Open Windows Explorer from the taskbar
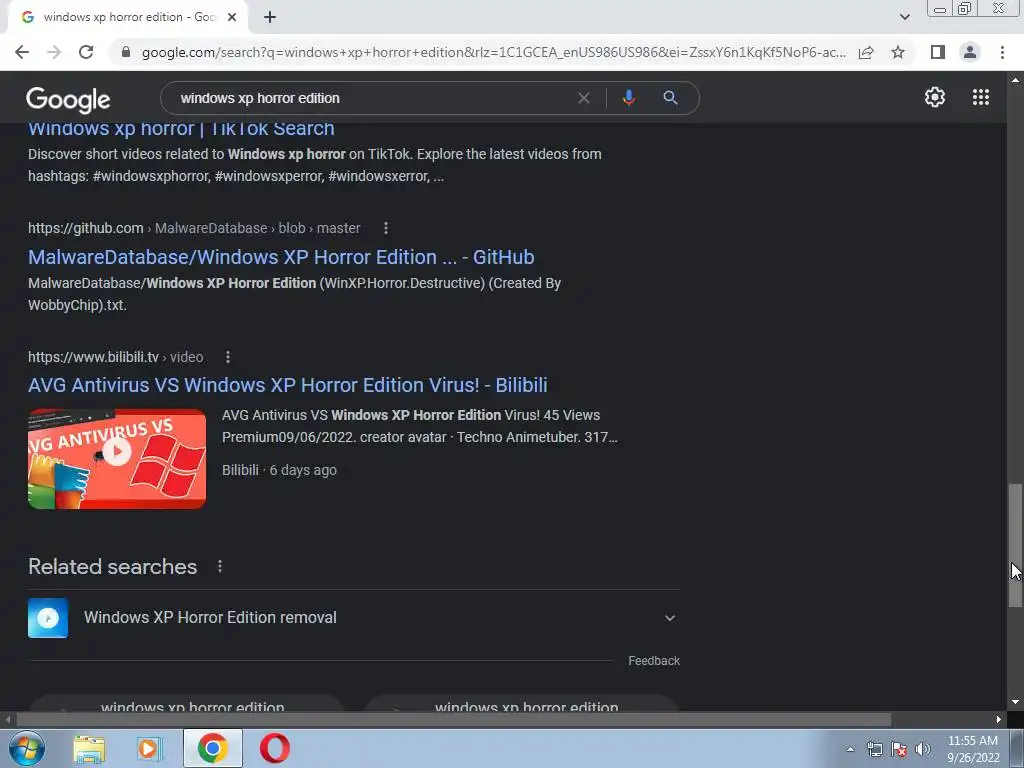 [x=89, y=748]
